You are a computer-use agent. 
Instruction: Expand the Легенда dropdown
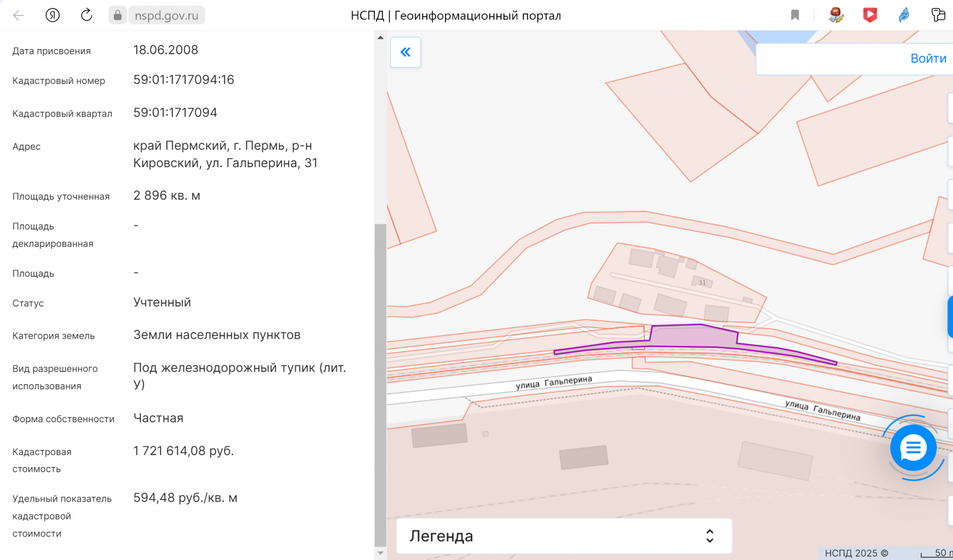click(x=564, y=536)
